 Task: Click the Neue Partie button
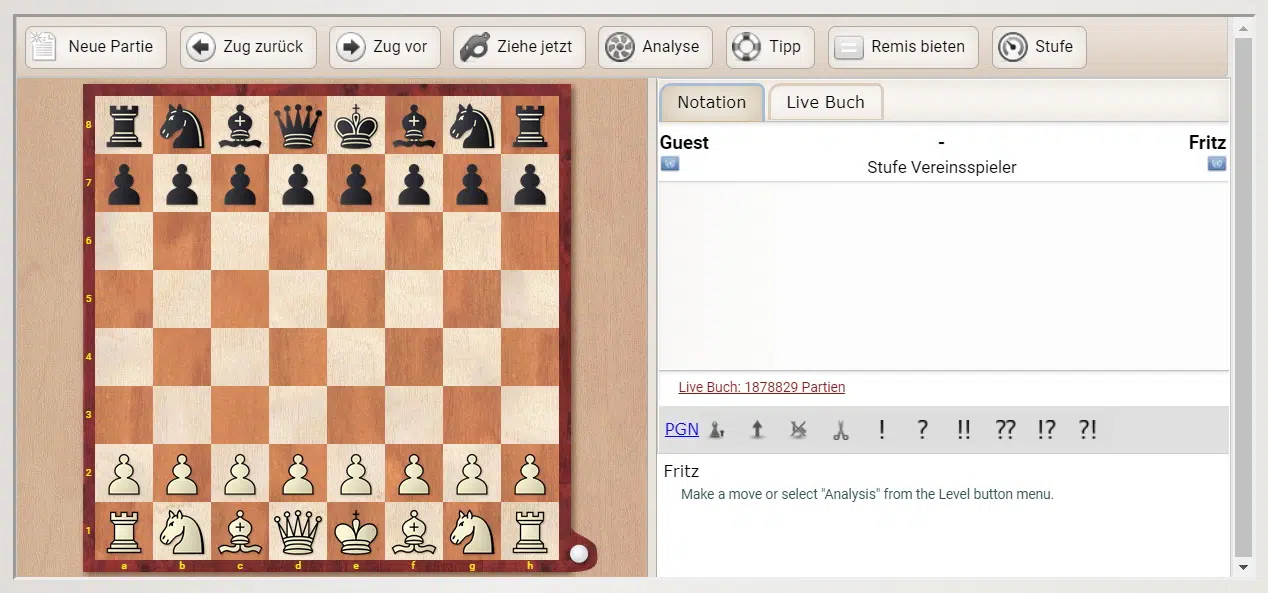point(96,47)
